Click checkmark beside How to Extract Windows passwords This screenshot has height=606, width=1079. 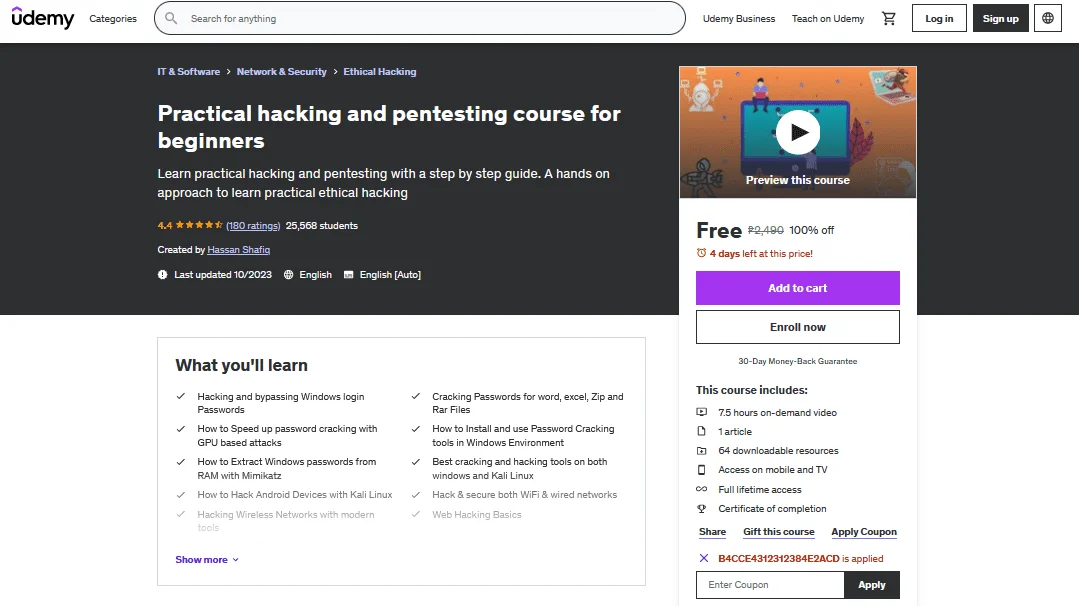pyautogui.click(x=181, y=462)
